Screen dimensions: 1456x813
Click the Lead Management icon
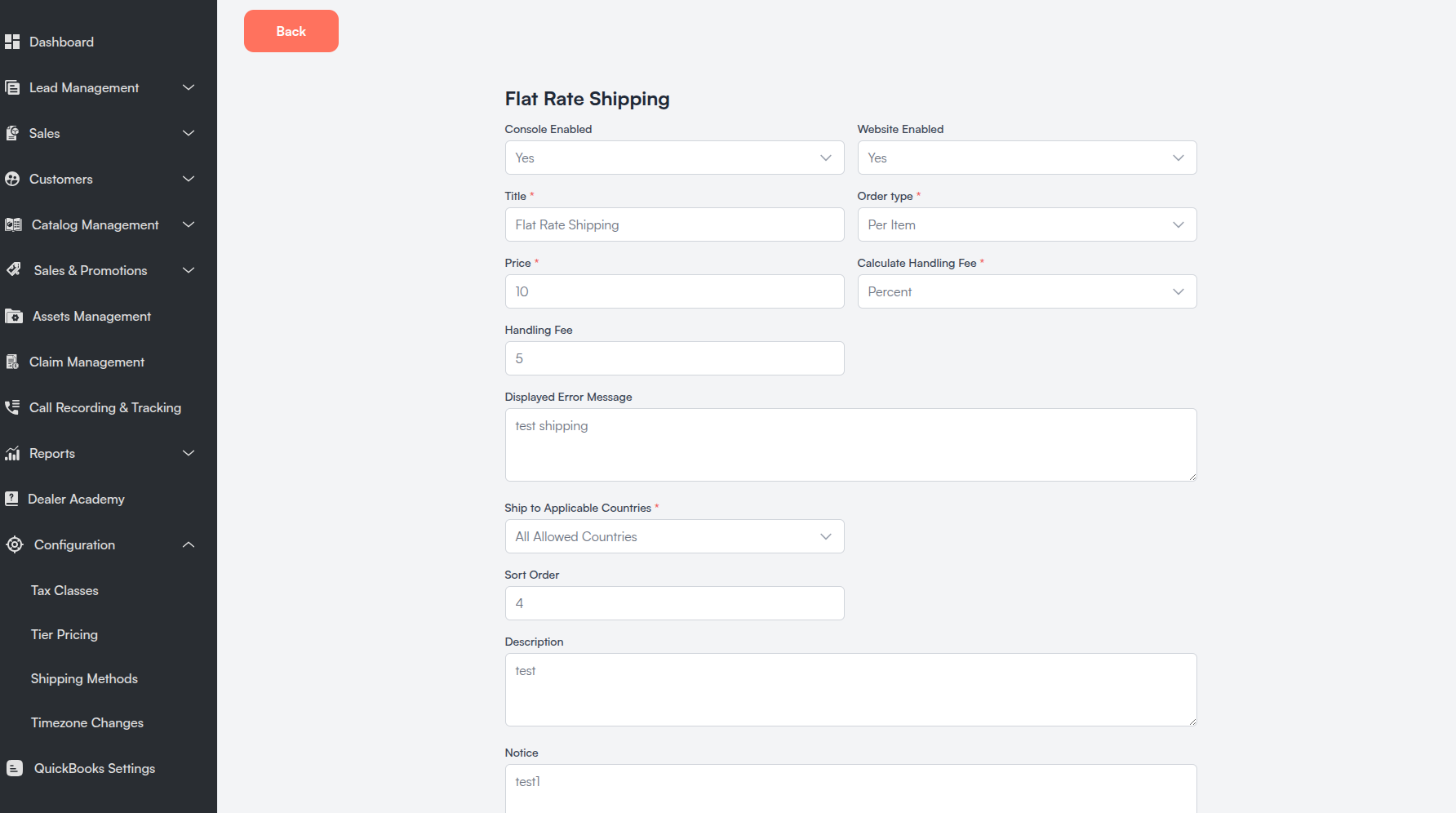[x=12, y=87]
